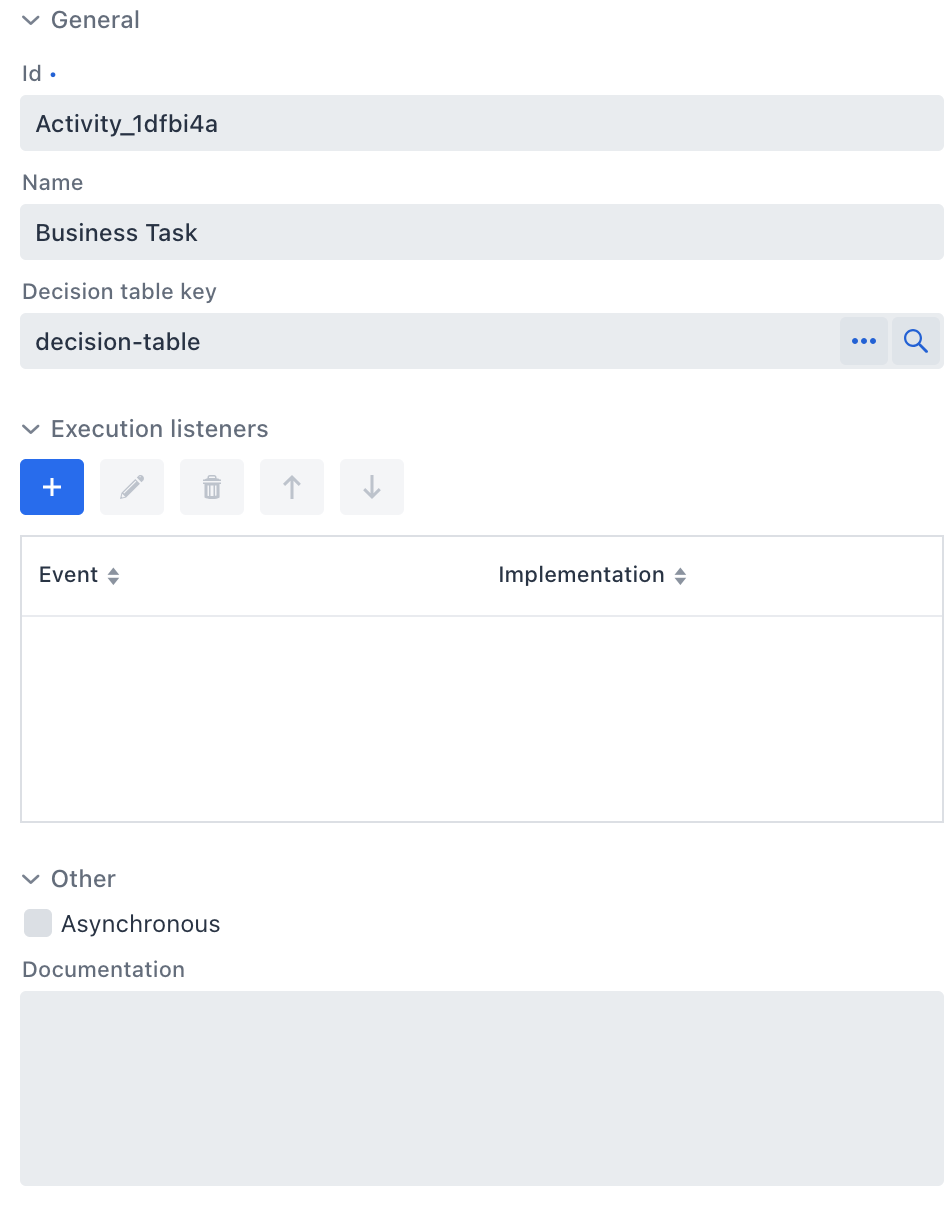
Task: Click the move listener down arrow
Action: point(371,487)
